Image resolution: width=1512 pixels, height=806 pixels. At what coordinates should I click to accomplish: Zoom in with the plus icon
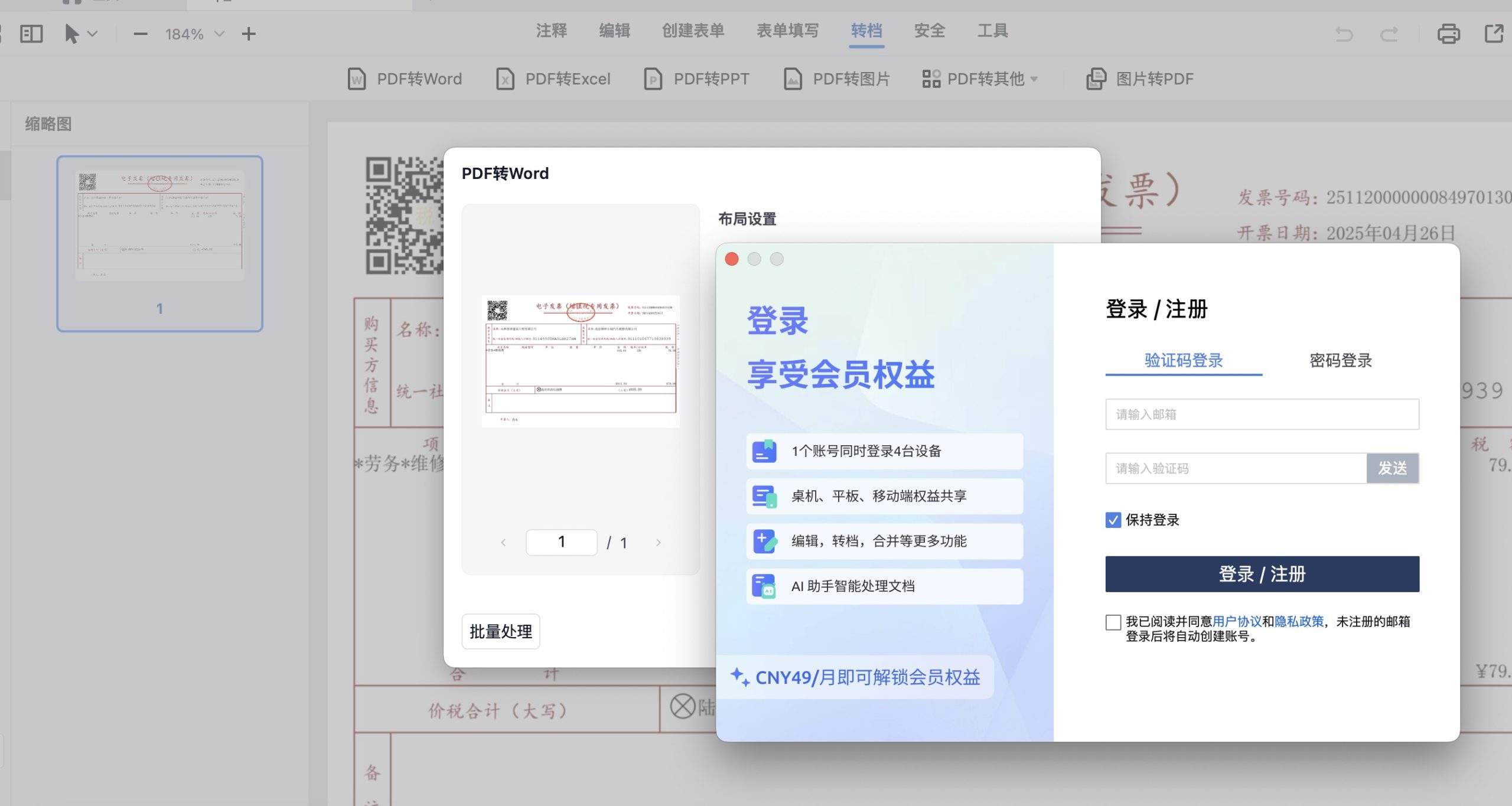(x=249, y=34)
